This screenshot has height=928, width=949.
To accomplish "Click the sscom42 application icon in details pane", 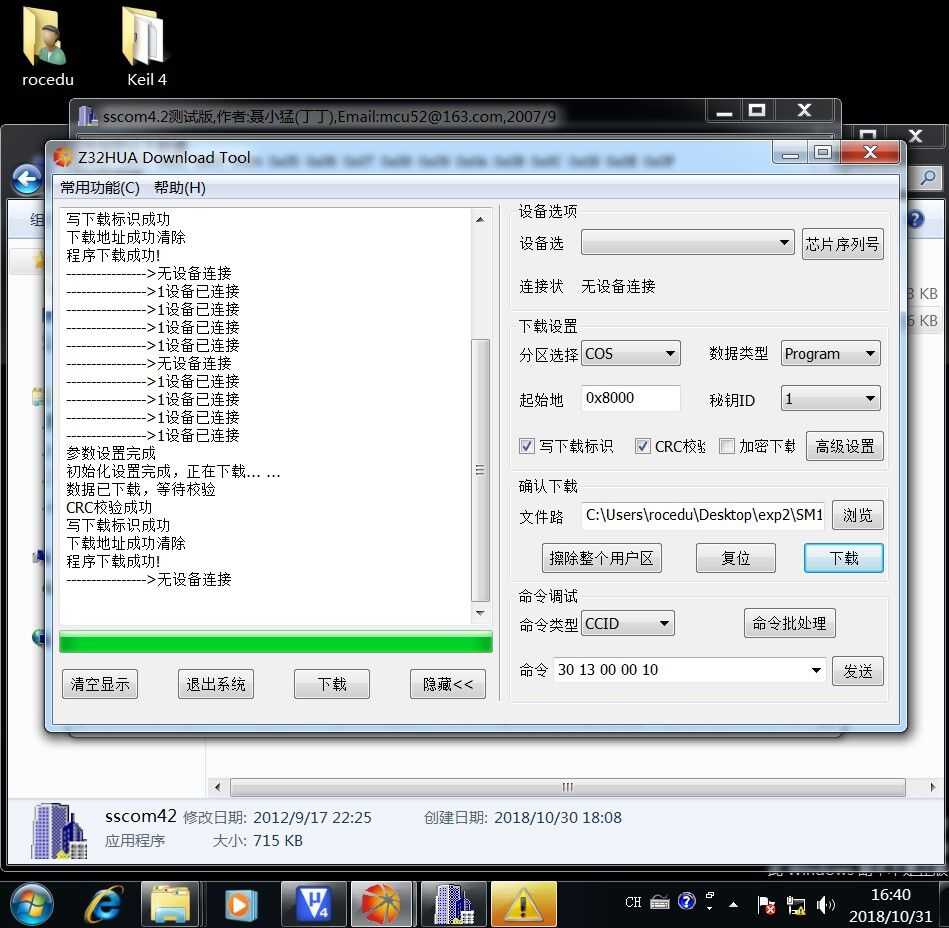I will (59, 831).
